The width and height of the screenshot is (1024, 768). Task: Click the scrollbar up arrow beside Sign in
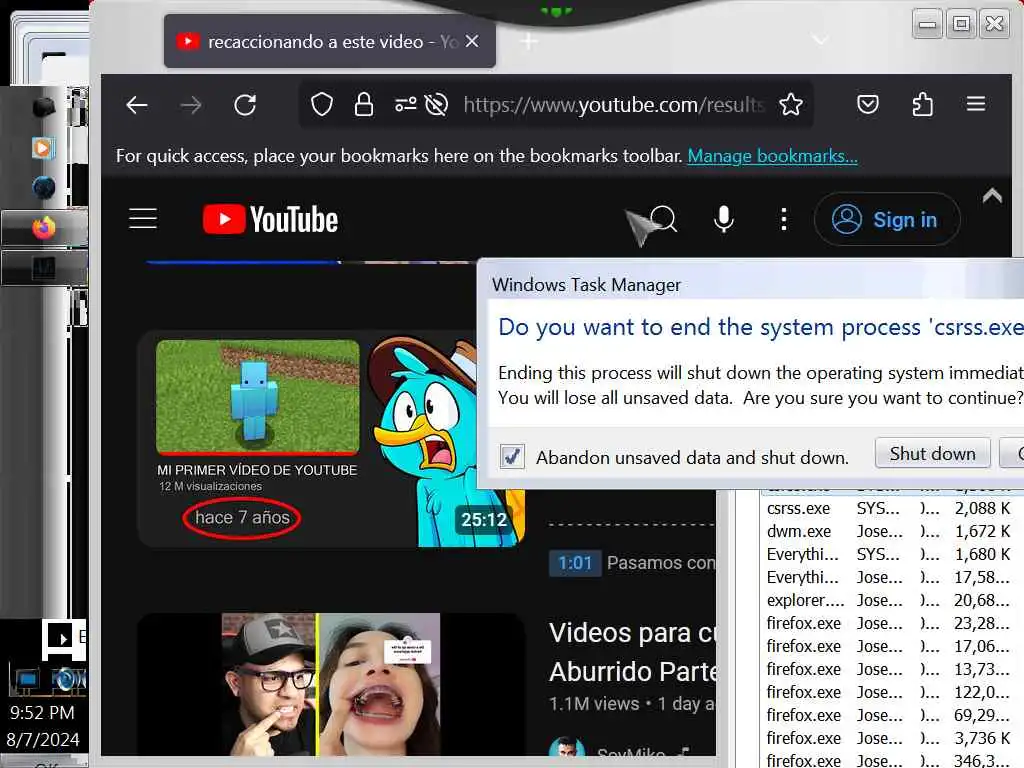[x=992, y=195]
